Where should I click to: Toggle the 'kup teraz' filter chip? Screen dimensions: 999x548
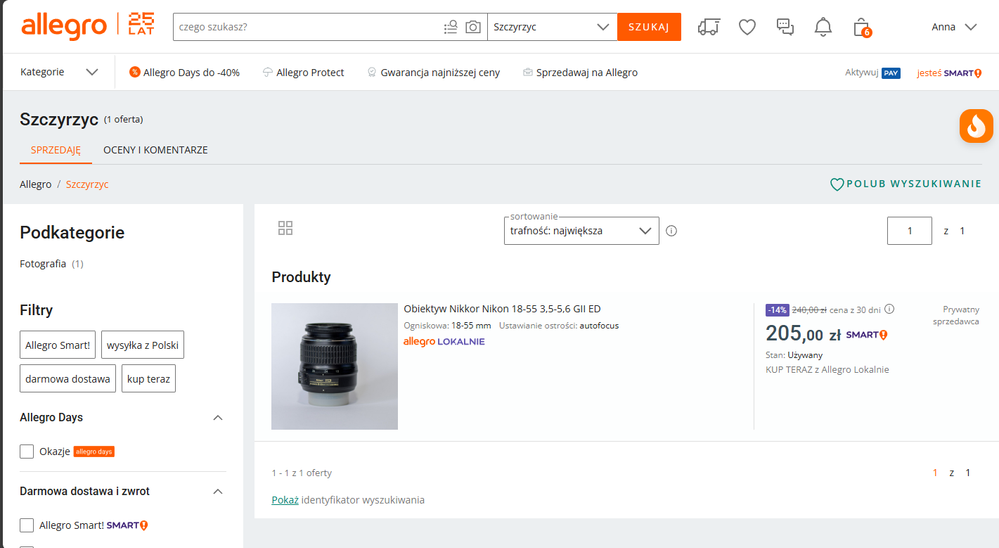(148, 379)
